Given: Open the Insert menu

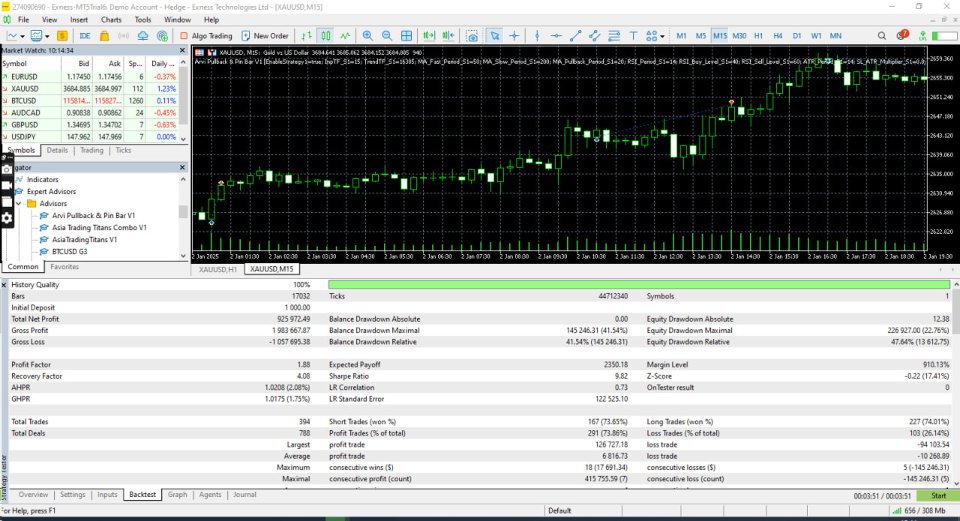Looking at the screenshot, I should point(79,20).
